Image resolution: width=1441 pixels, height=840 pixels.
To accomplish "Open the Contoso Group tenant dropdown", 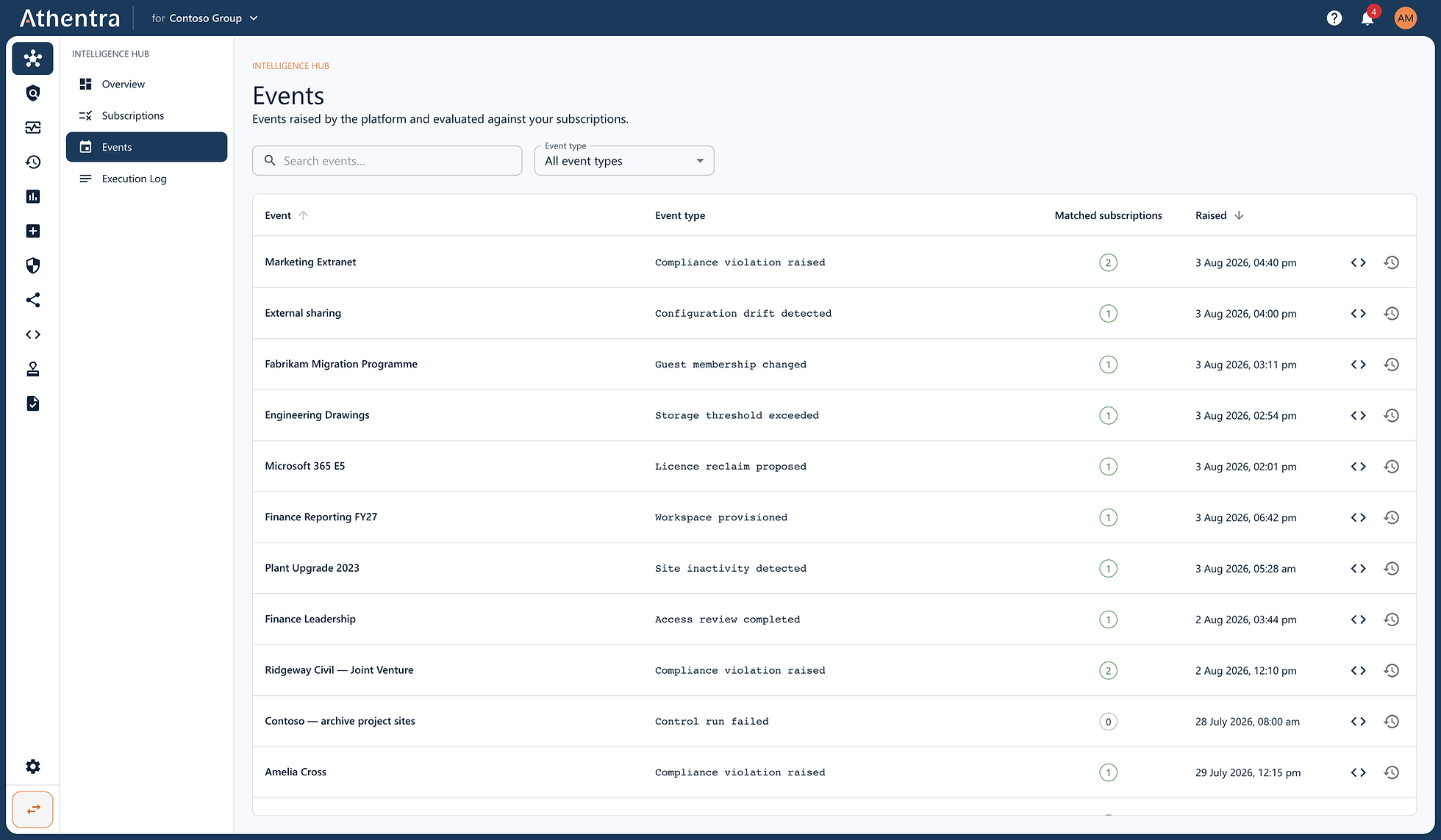I will click(x=205, y=18).
